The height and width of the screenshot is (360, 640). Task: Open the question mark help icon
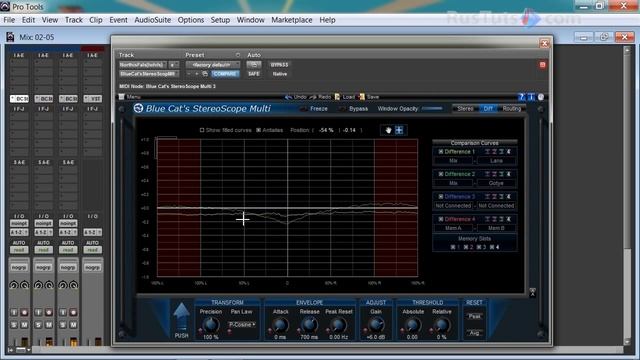click(521, 97)
